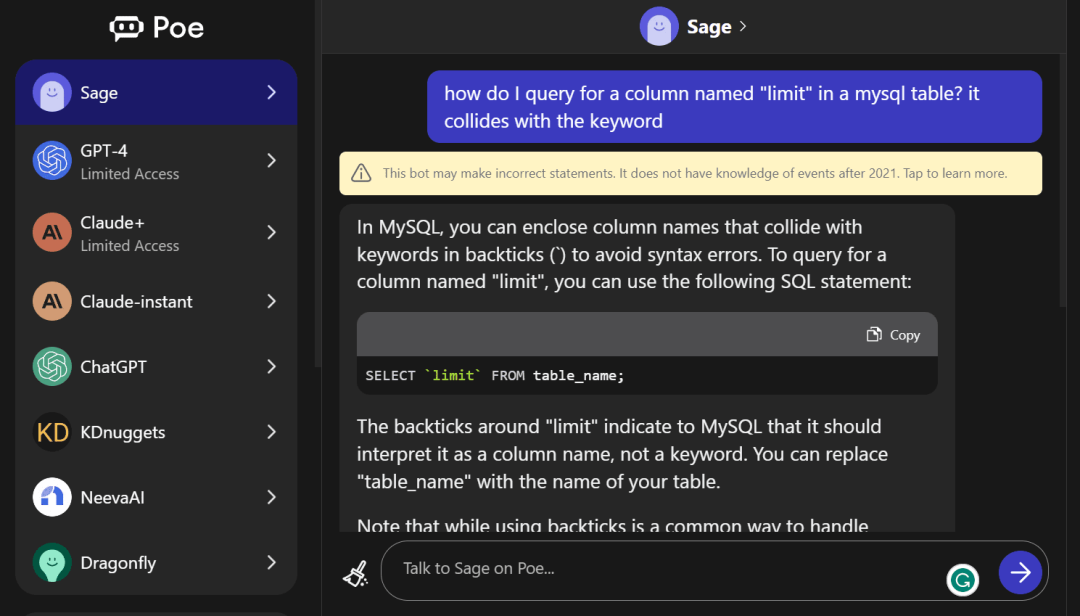Expand the chevron on the Claude+ row

[x=271, y=232]
